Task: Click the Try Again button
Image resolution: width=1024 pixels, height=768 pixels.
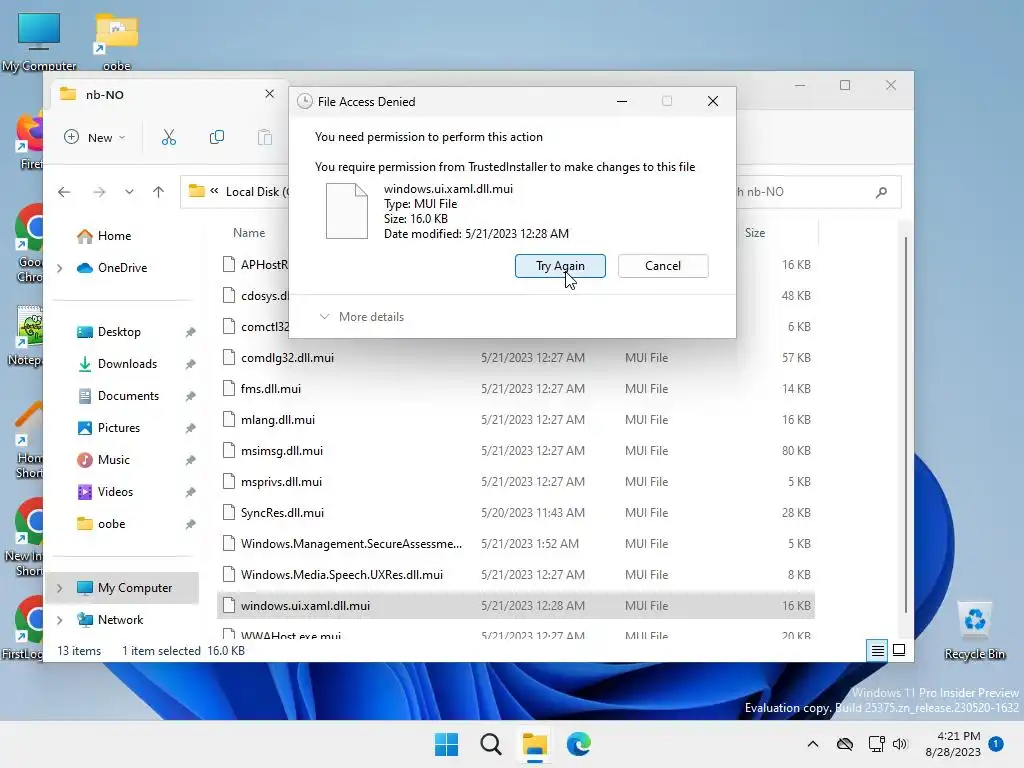Action: [560, 266]
